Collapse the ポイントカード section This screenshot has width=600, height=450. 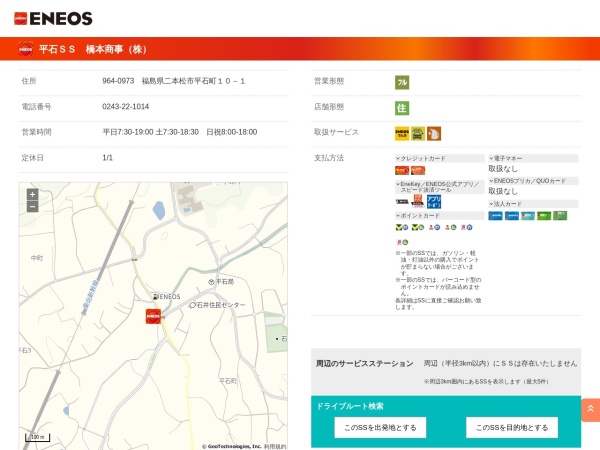click(440, 216)
